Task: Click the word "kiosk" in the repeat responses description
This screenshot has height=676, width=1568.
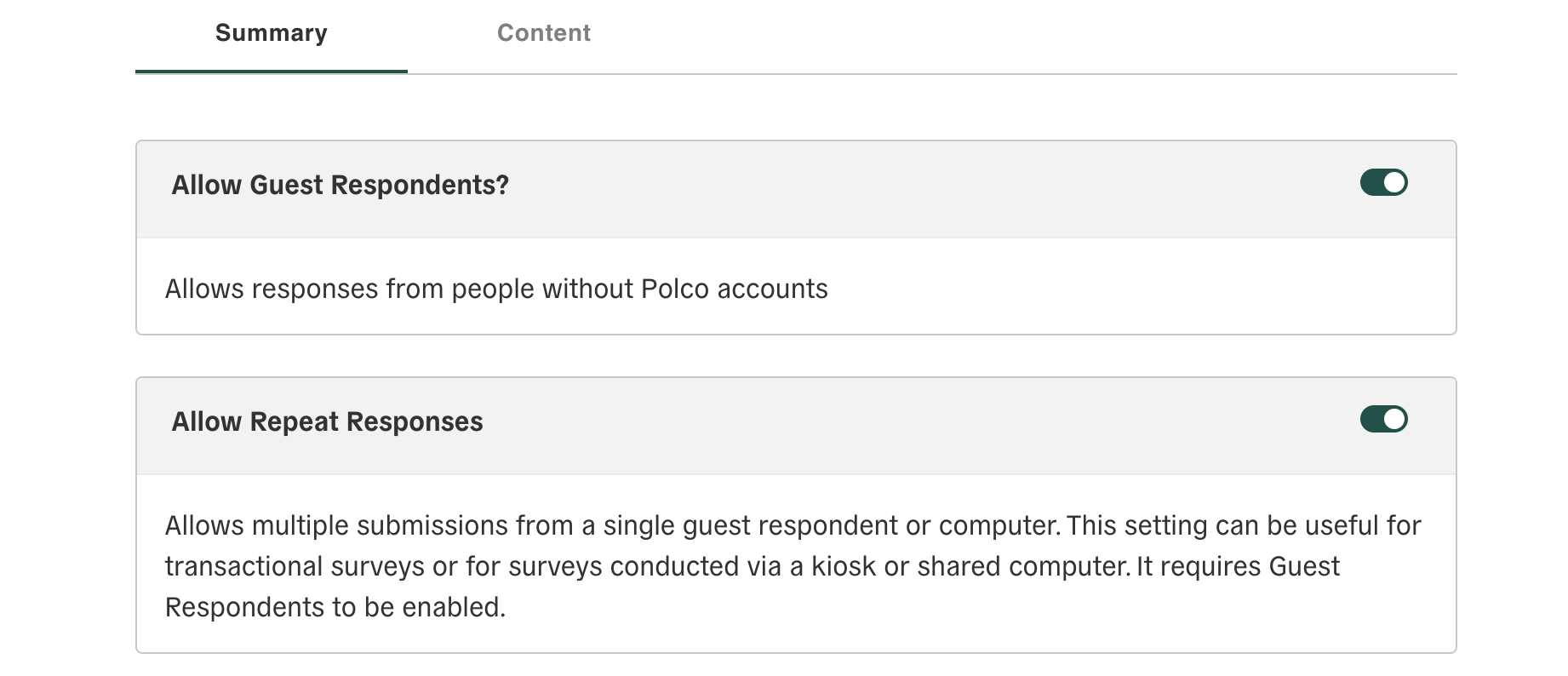Action: tap(843, 566)
